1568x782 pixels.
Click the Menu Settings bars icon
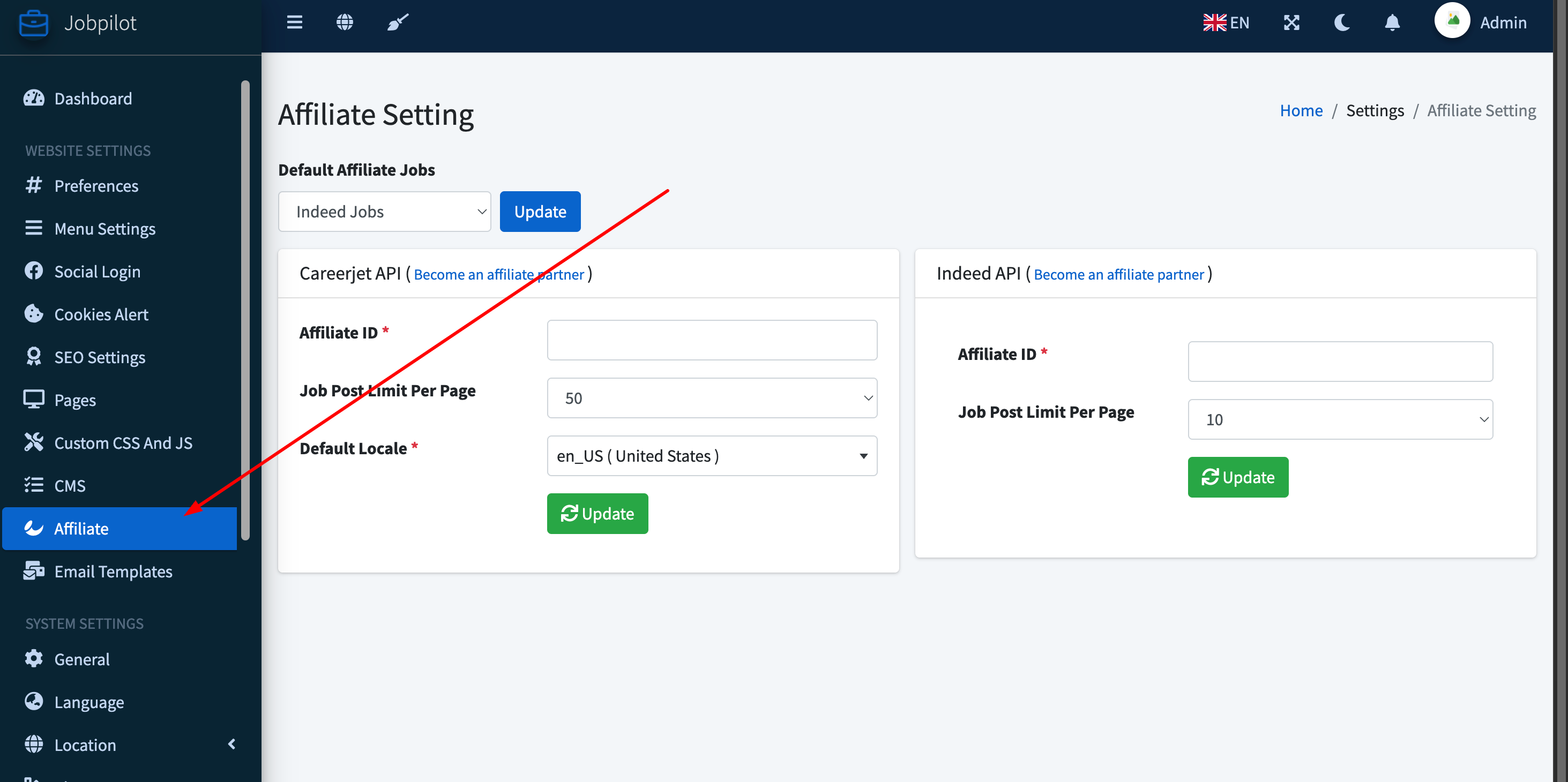34,228
